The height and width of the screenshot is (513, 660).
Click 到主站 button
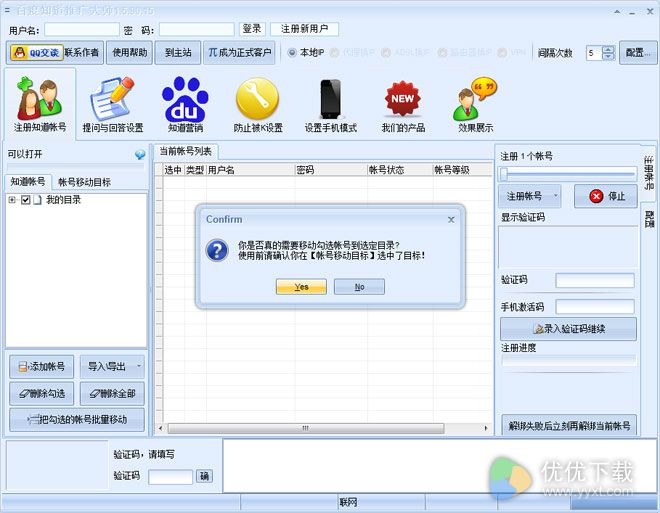coord(178,53)
